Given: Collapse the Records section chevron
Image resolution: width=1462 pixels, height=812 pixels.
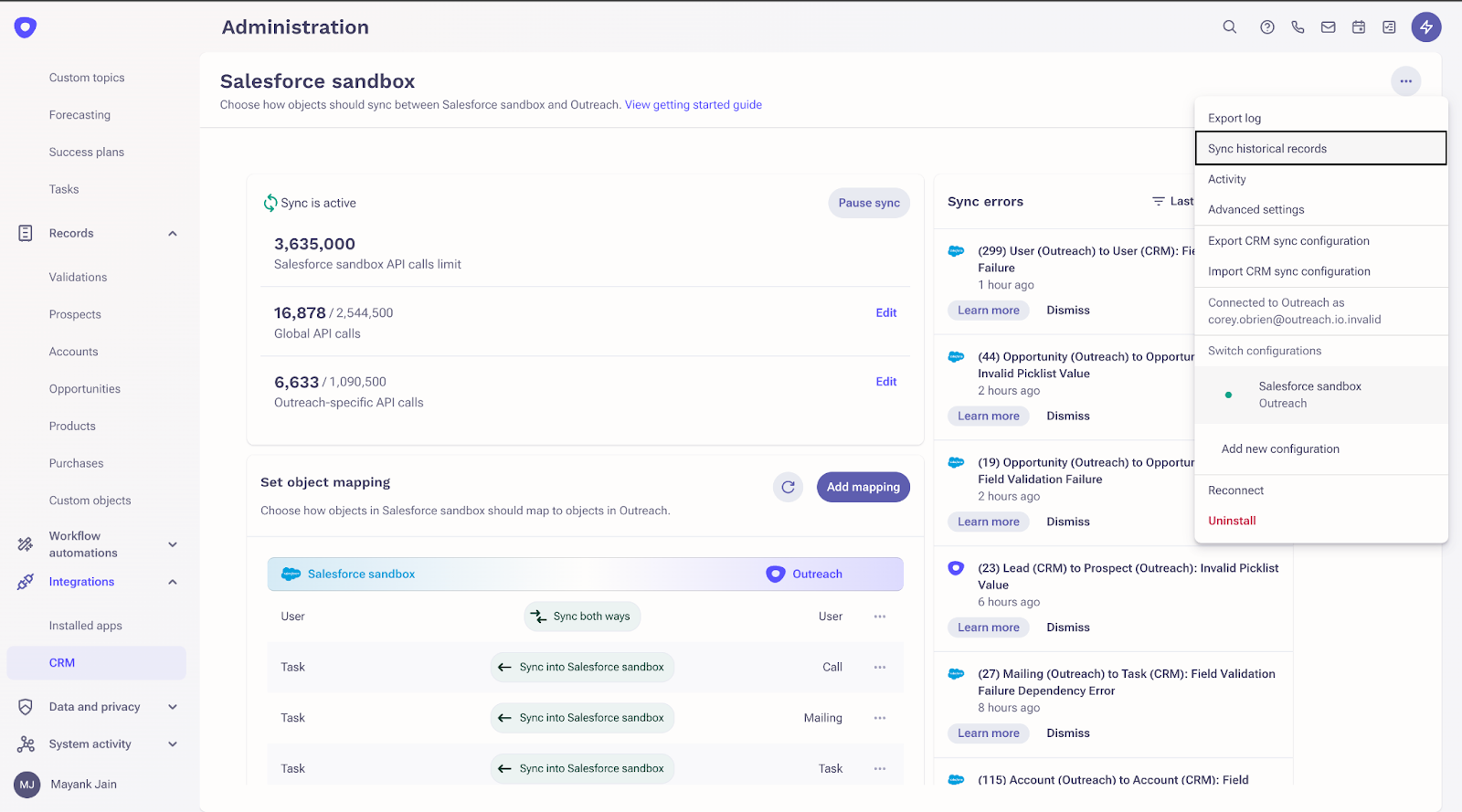Looking at the screenshot, I should [x=173, y=234].
